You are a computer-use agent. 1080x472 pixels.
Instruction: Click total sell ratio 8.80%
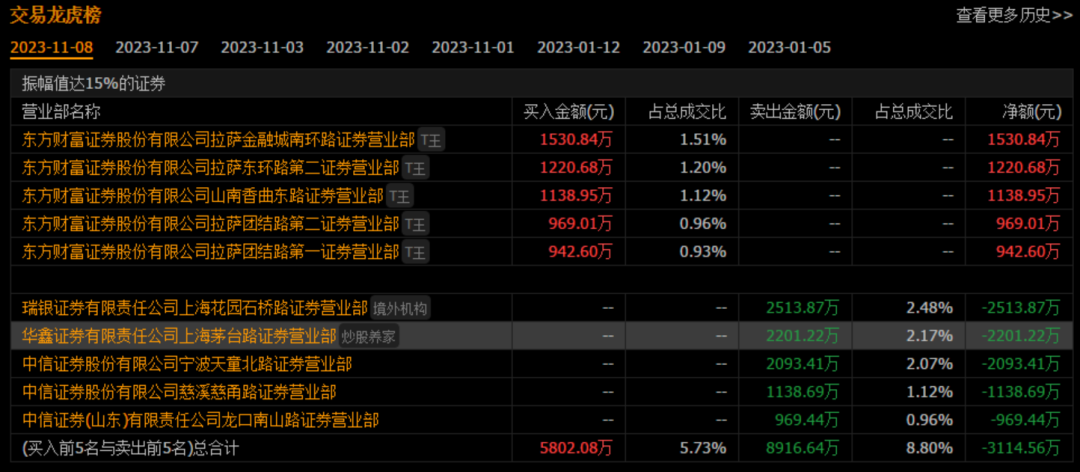930,448
